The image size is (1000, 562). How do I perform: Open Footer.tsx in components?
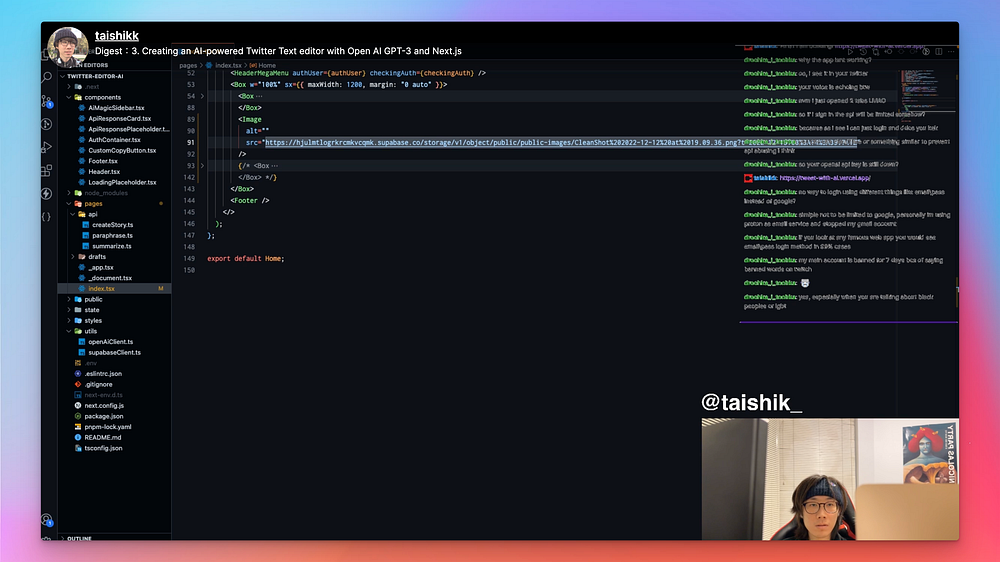coord(105,161)
